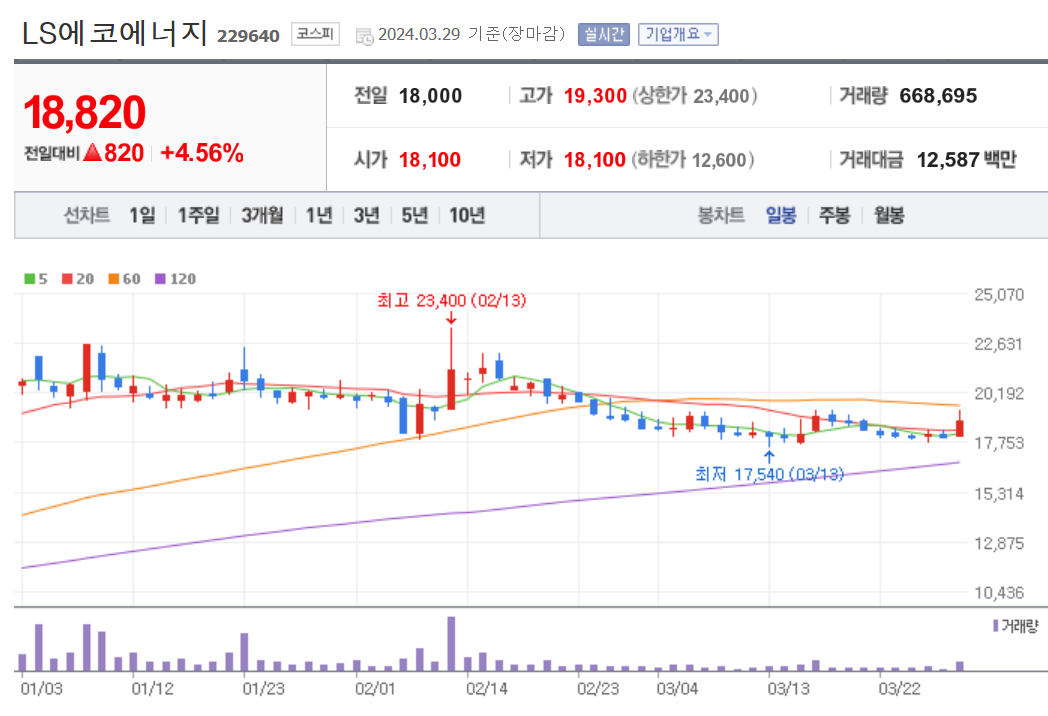The width and height of the screenshot is (1048, 716).
Task: Click the 고가 value 19,300
Action: (595, 96)
